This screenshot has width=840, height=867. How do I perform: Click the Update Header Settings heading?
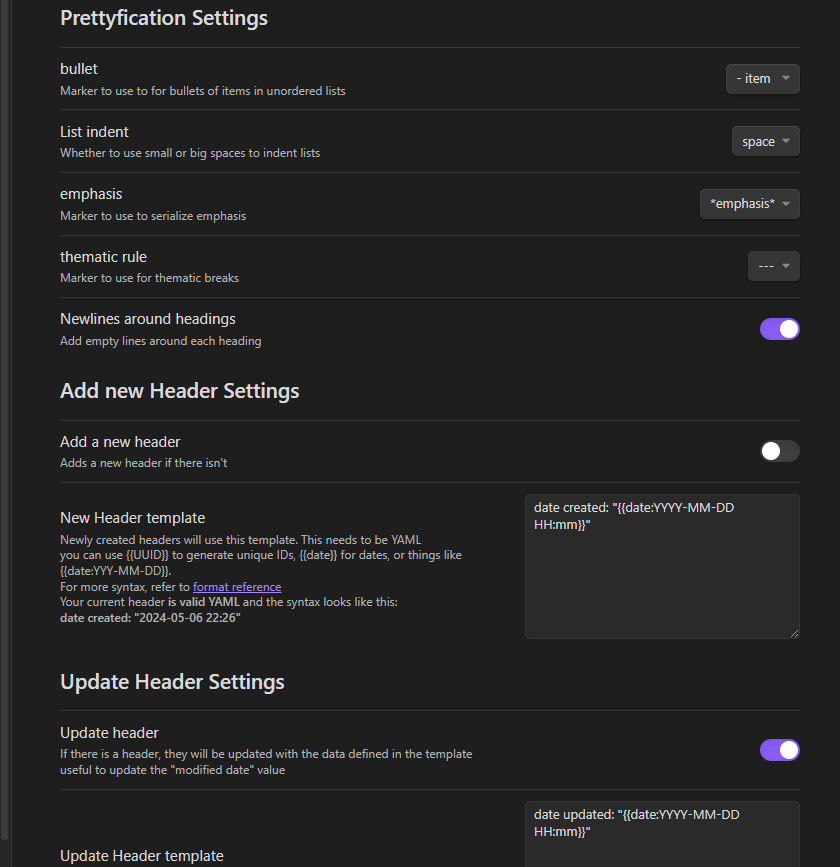coord(172,682)
